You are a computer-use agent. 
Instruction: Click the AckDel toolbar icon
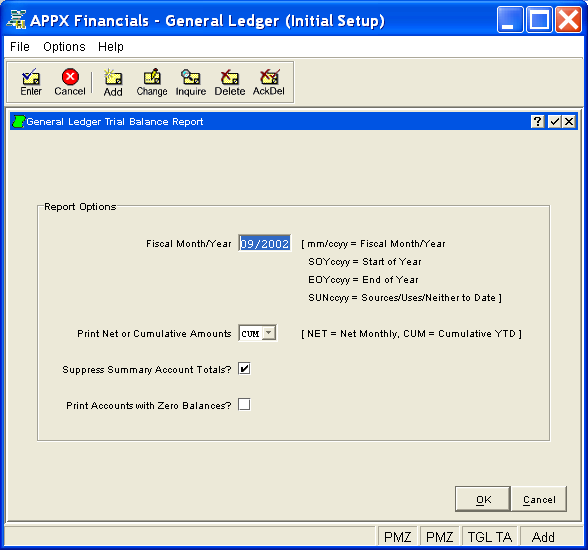tap(269, 82)
